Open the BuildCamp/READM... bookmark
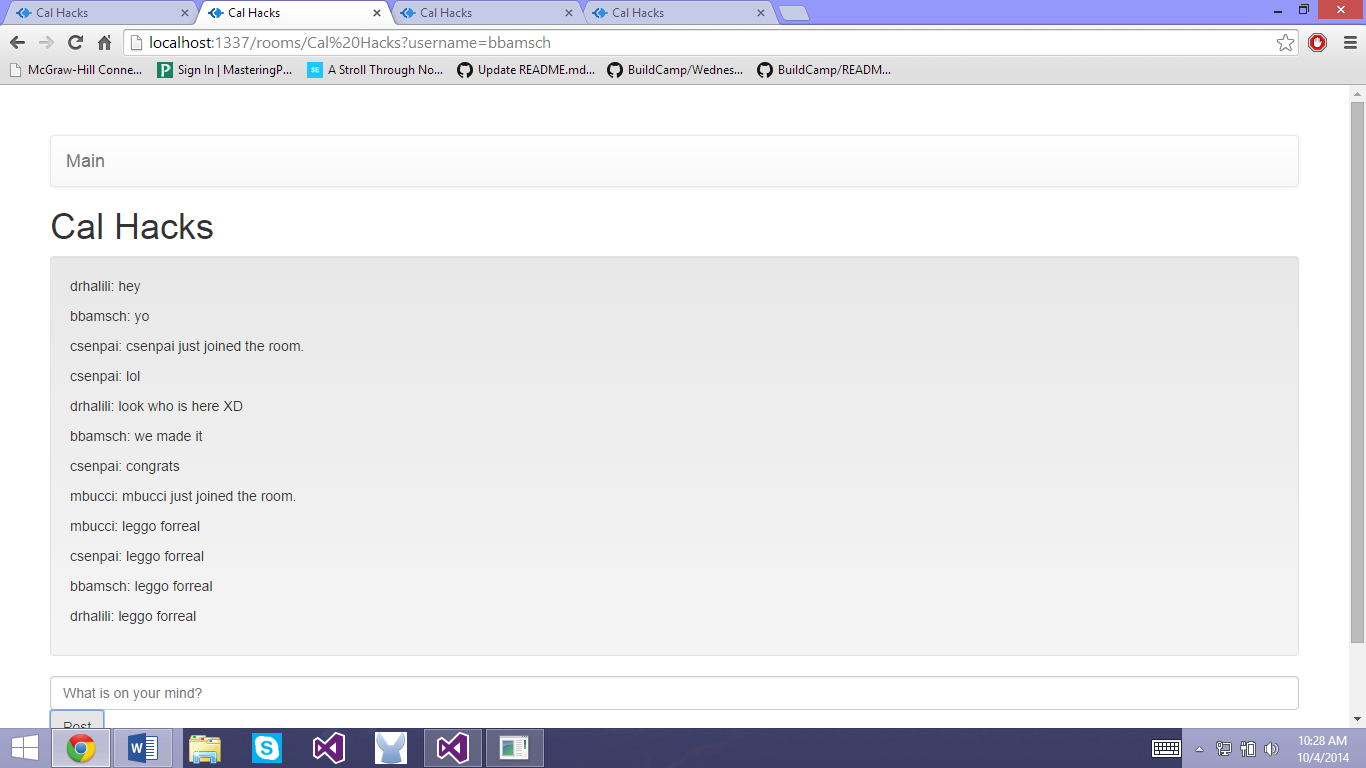Screen dimensions: 1366x768 tap(824, 70)
